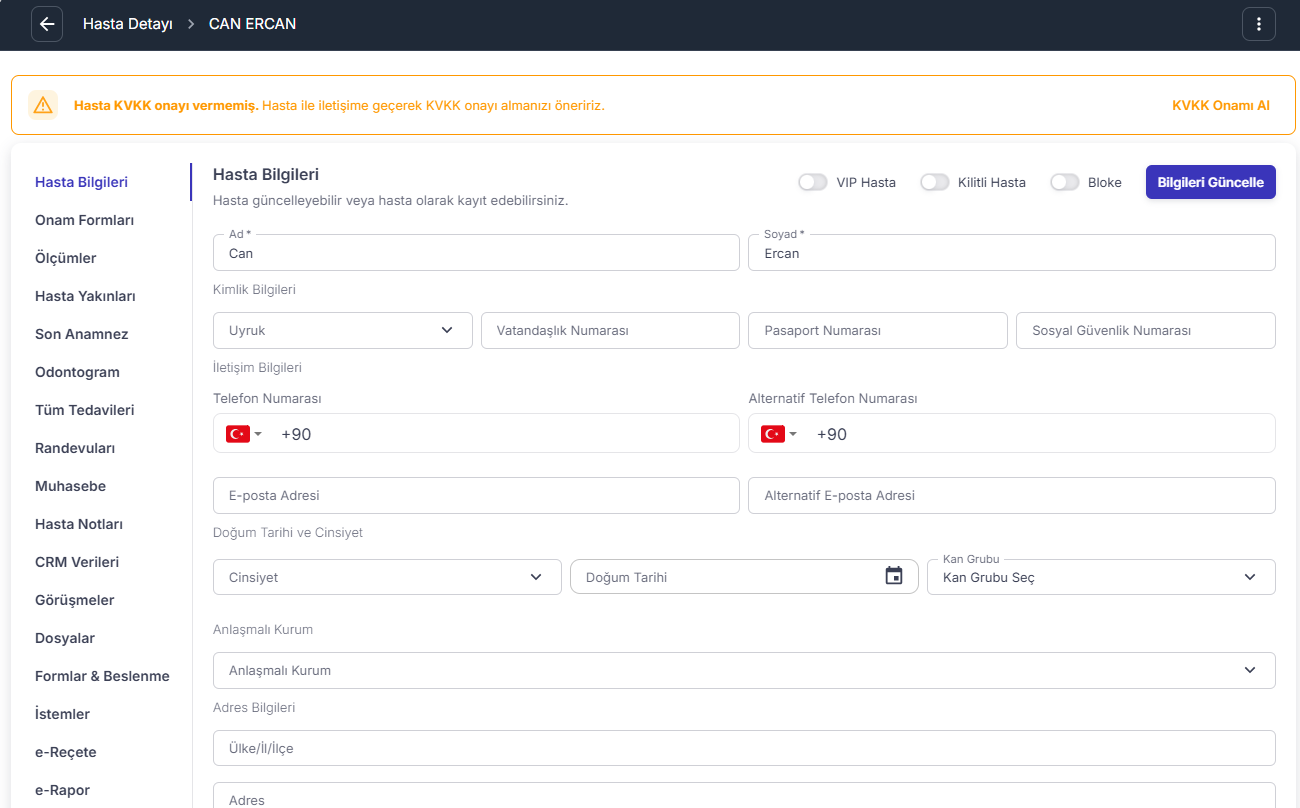Image resolution: width=1300 pixels, height=808 pixels.
Task: Expand the Cinsiyet dropdown
Action: click(387, 577)
